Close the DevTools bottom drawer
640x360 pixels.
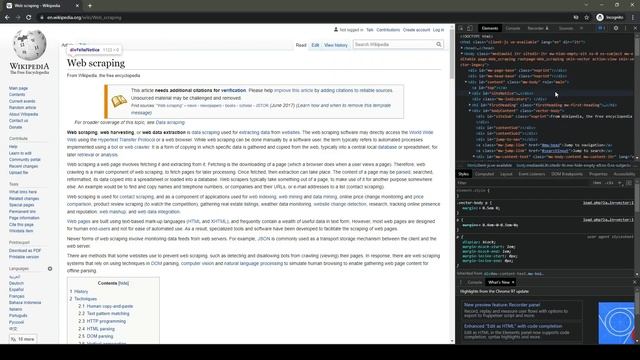pos(635,282)
